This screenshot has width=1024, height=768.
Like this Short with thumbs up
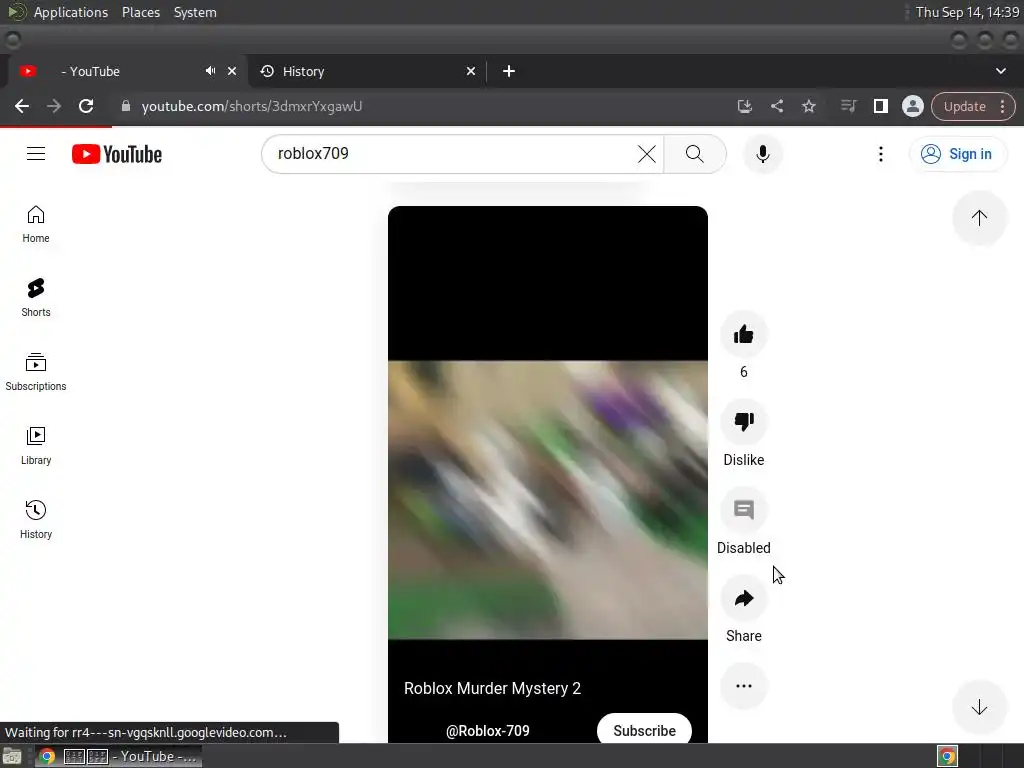coord(743,334)
